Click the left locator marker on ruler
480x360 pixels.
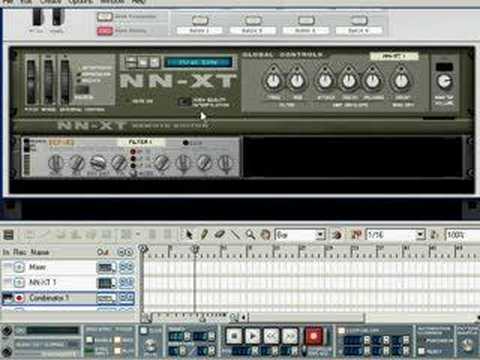(143, 248)
